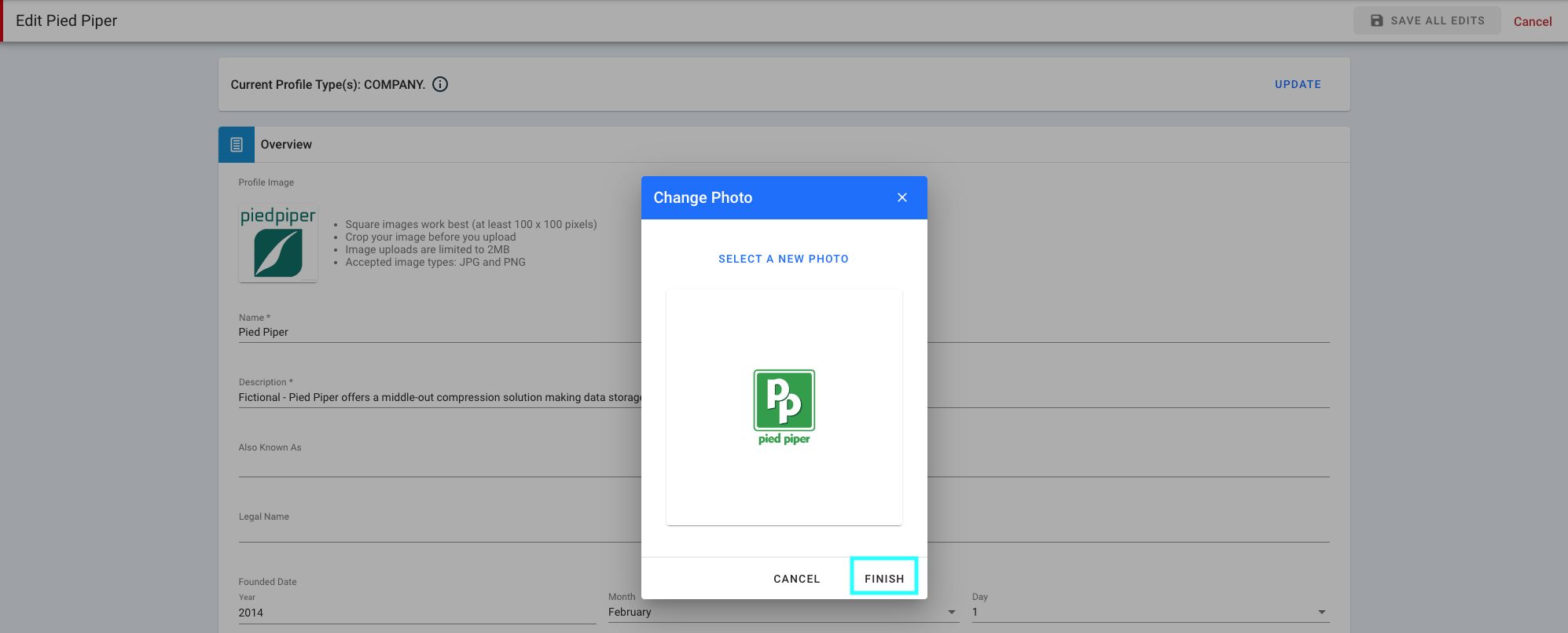
Task: Select a new photo link
Action: click(x=784, y=259)
